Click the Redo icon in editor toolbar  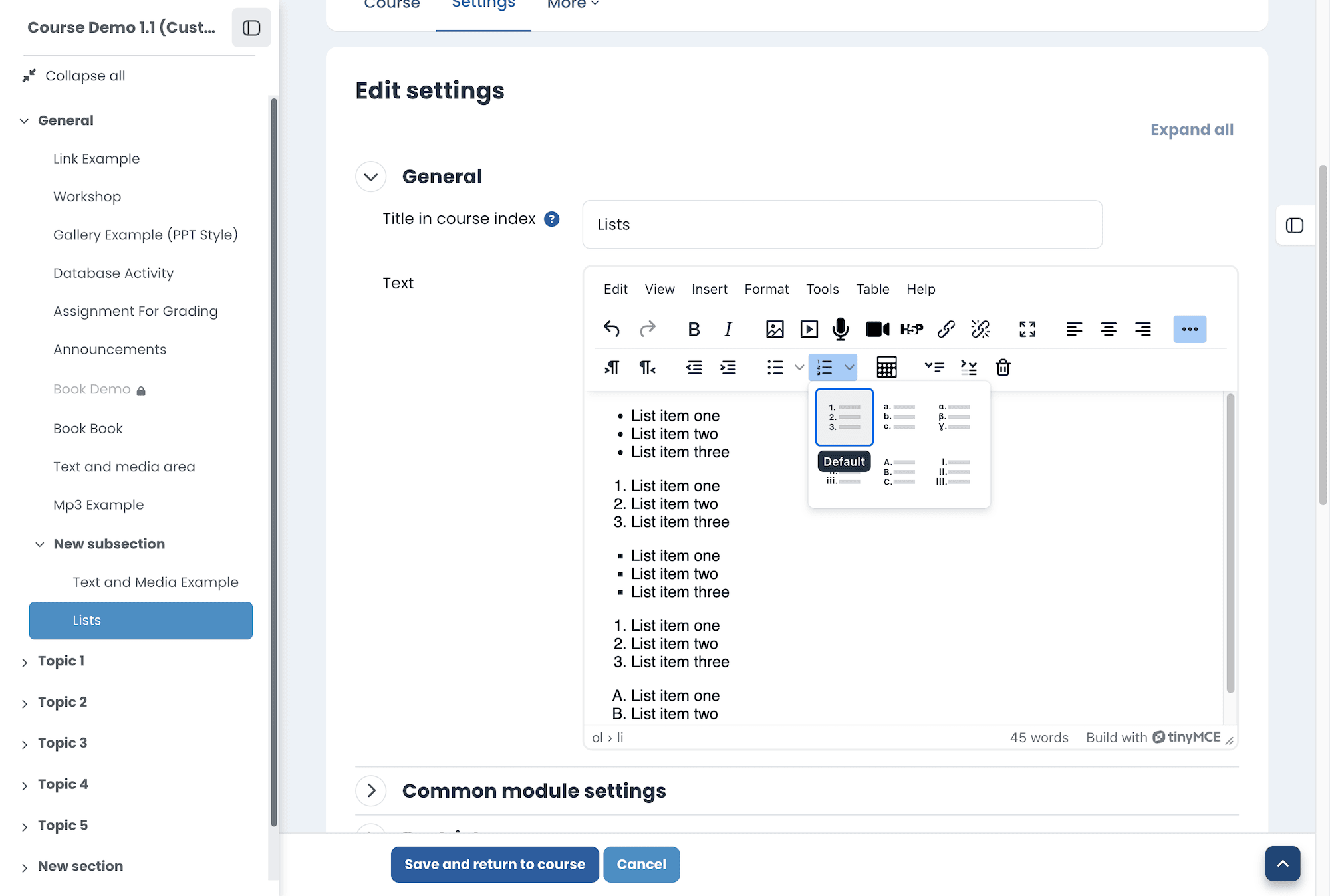coord(647,329)
